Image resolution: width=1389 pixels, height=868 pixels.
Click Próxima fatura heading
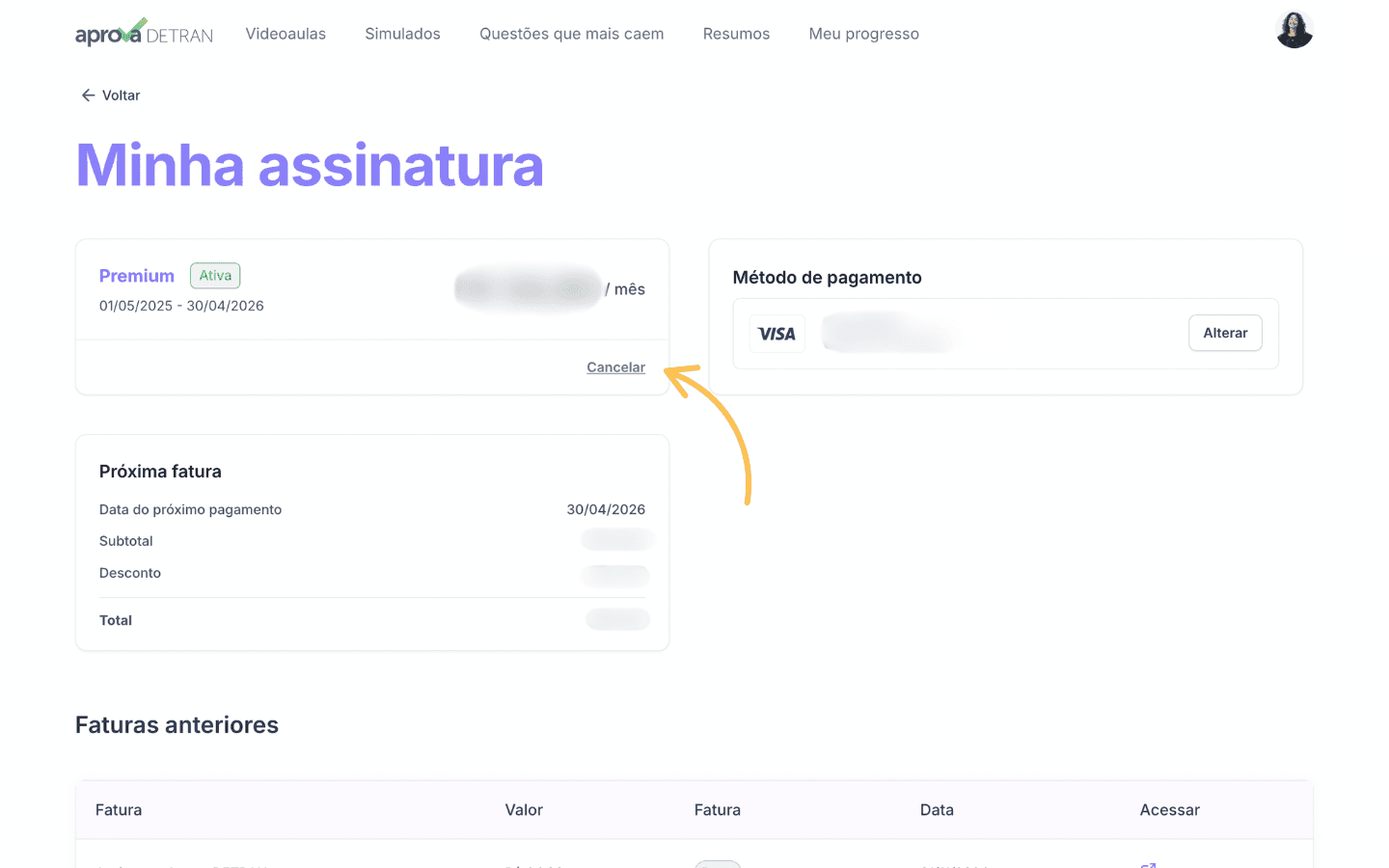coord(160,472)
